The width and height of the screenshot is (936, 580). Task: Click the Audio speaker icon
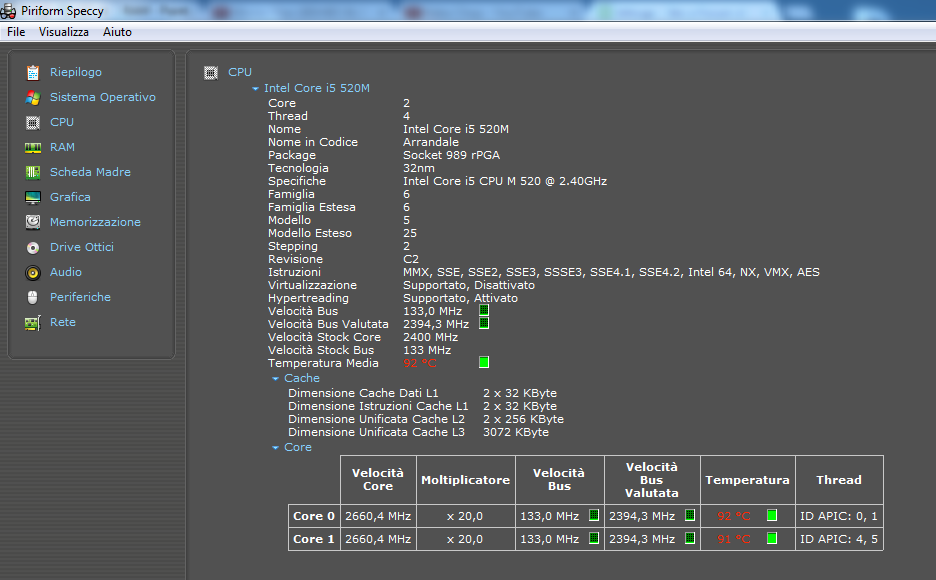click(33, 273)
